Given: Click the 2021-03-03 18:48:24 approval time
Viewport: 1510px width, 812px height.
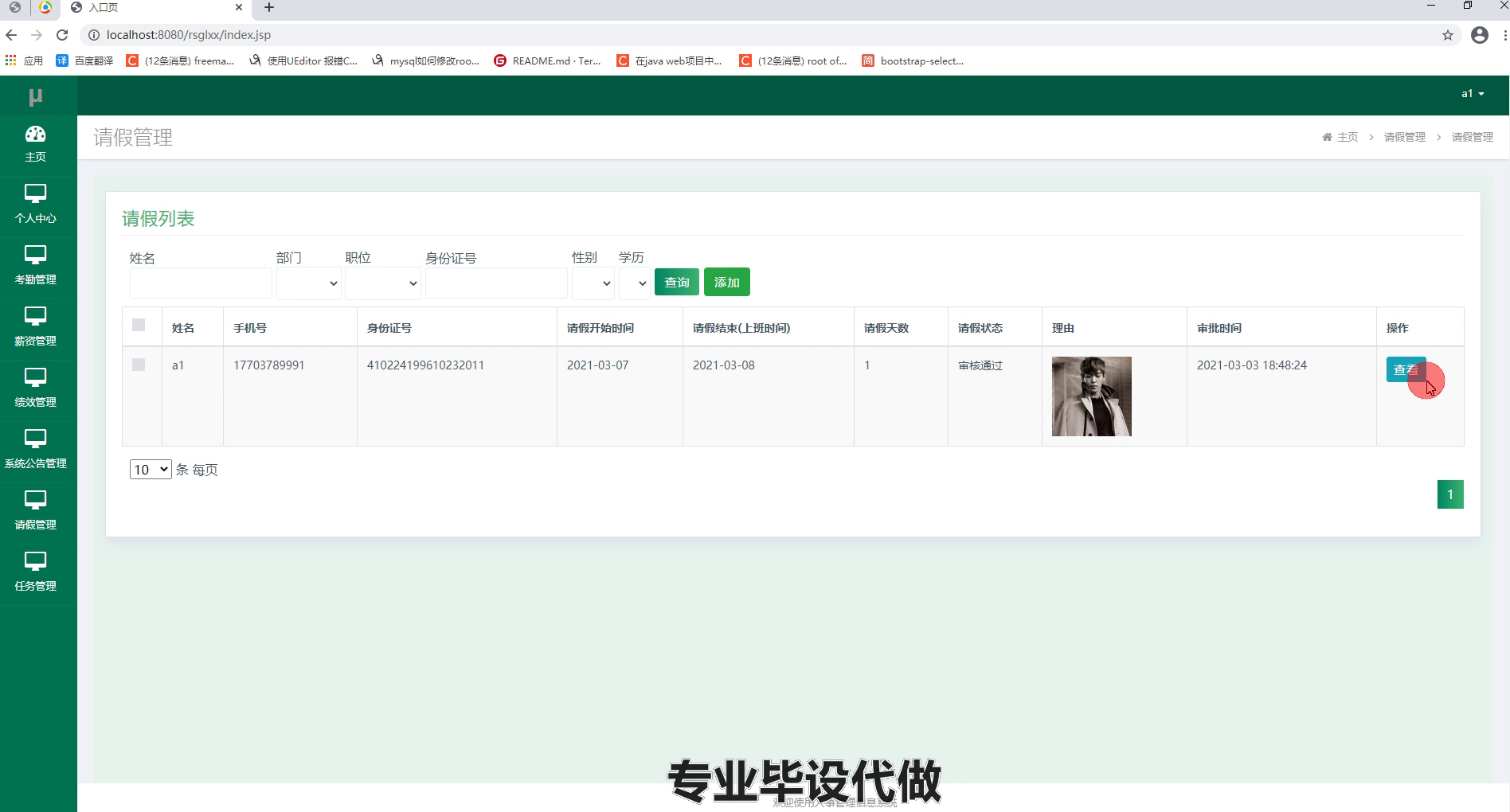Looking at the screenshot, I should (x=1252, y=365).
